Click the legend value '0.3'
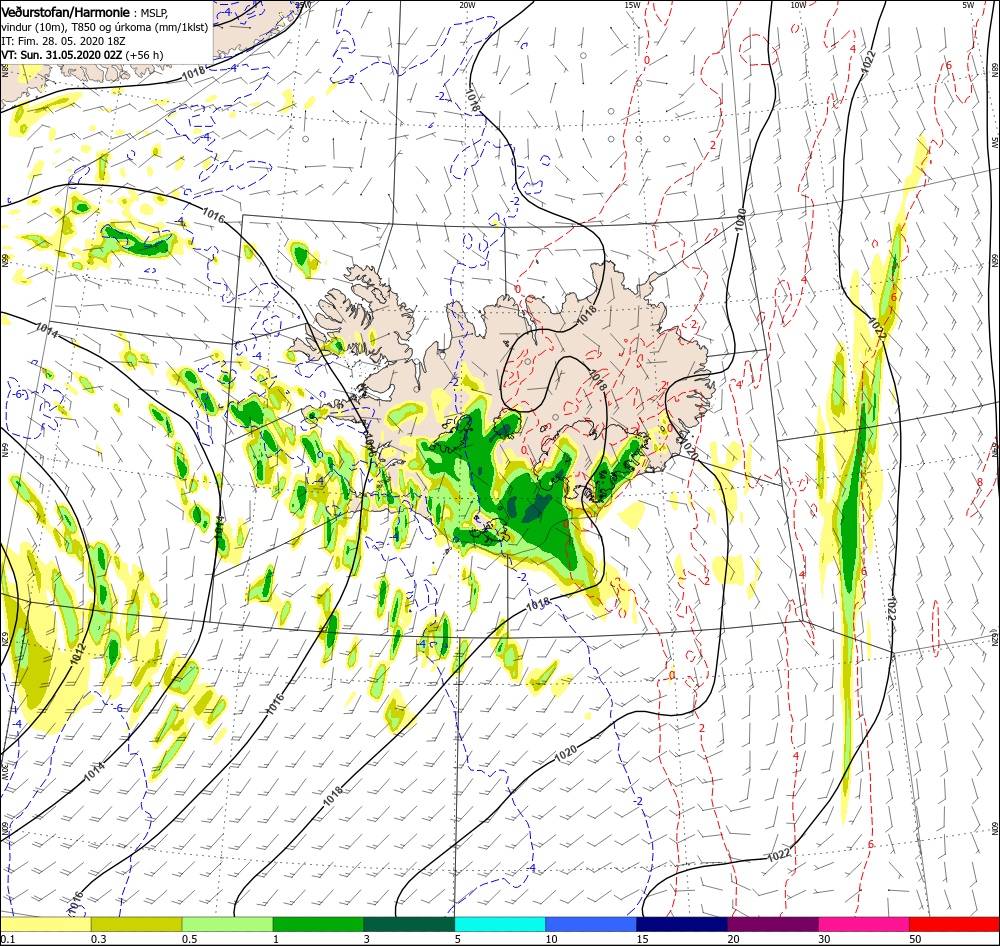1000x946 pixels. [x=99, y=939]
